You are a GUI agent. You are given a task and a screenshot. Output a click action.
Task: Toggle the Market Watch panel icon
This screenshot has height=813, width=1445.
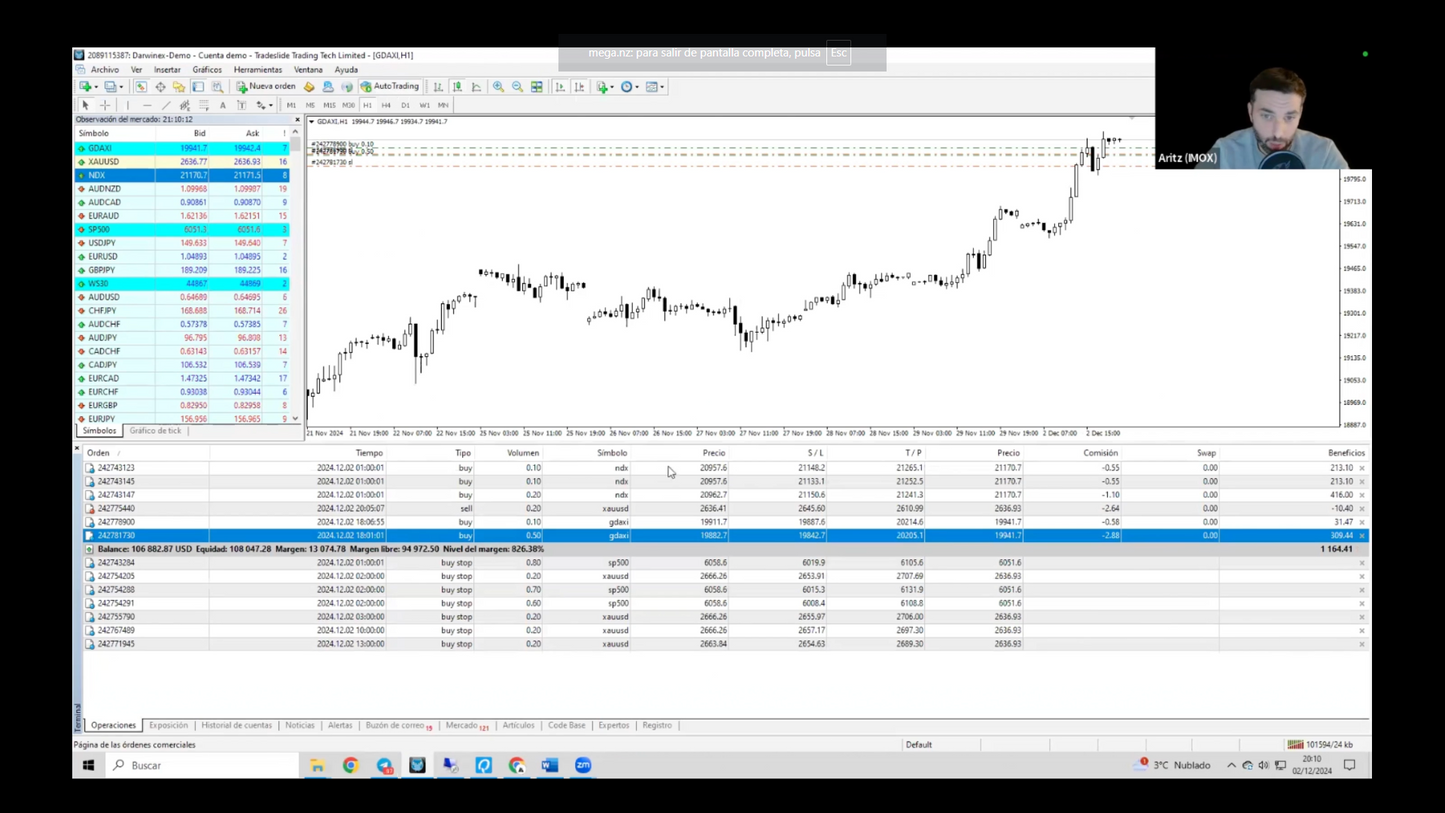141,87
